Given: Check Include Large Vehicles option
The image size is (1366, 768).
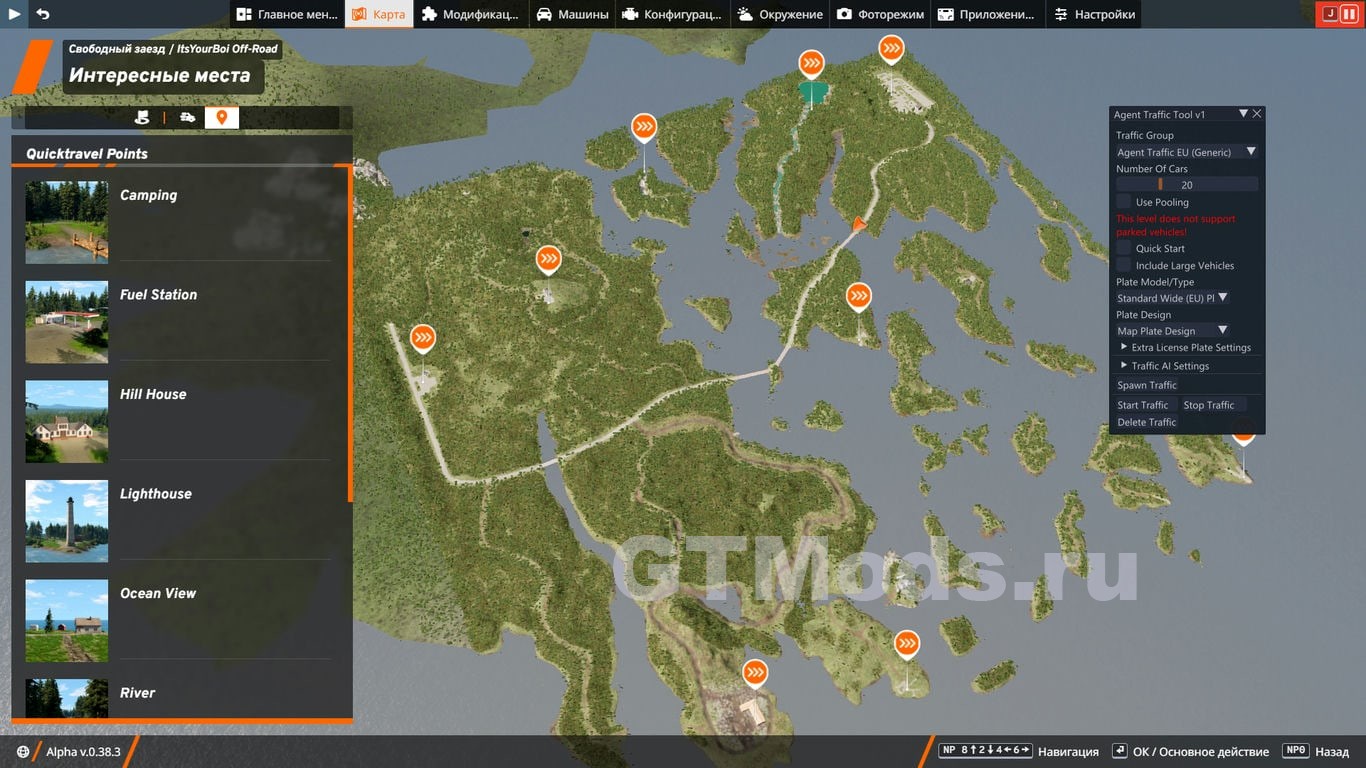Looking at the screenshot, I should pos(1124,265).
